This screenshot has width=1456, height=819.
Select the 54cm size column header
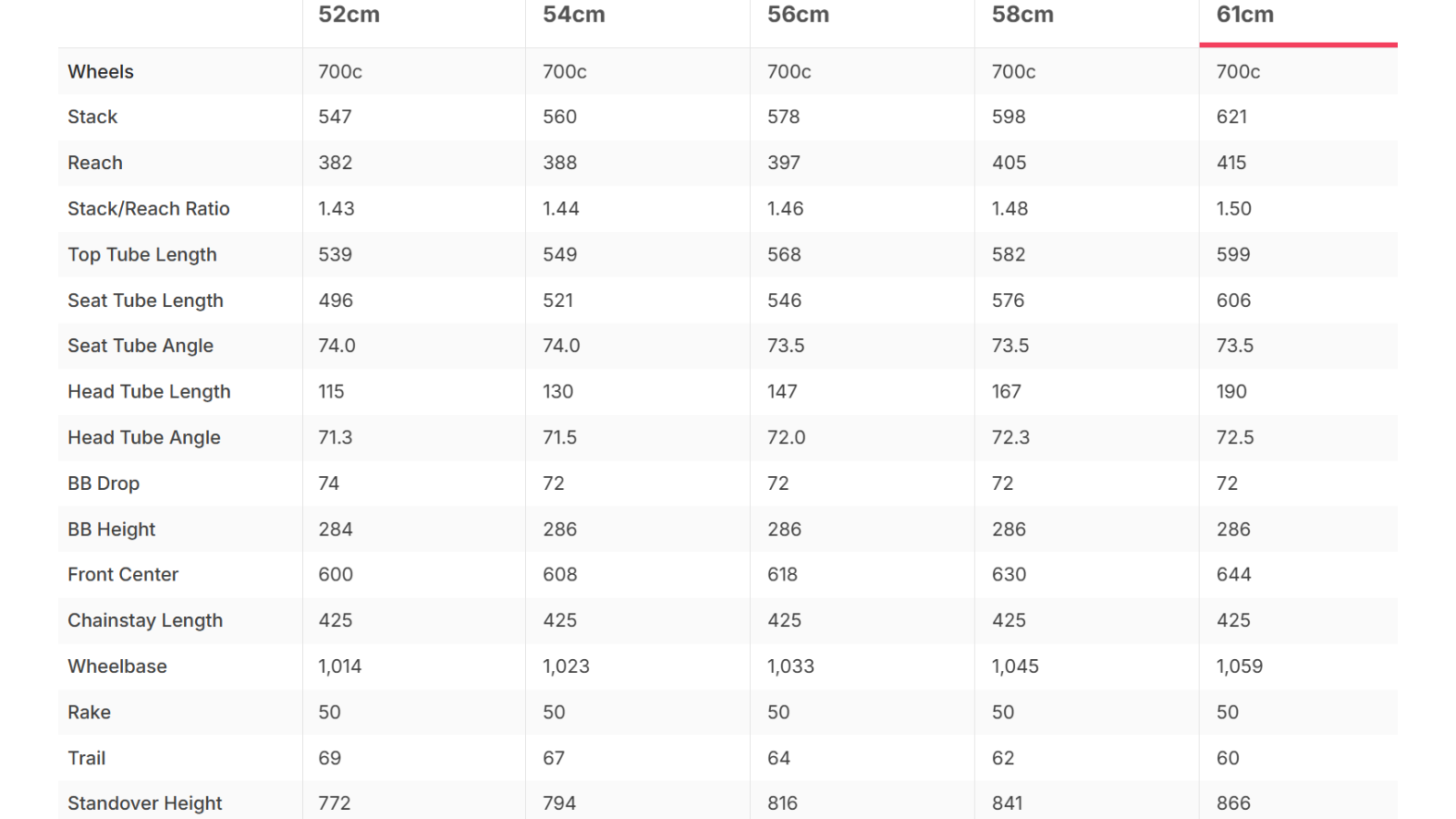pos(573,15)
